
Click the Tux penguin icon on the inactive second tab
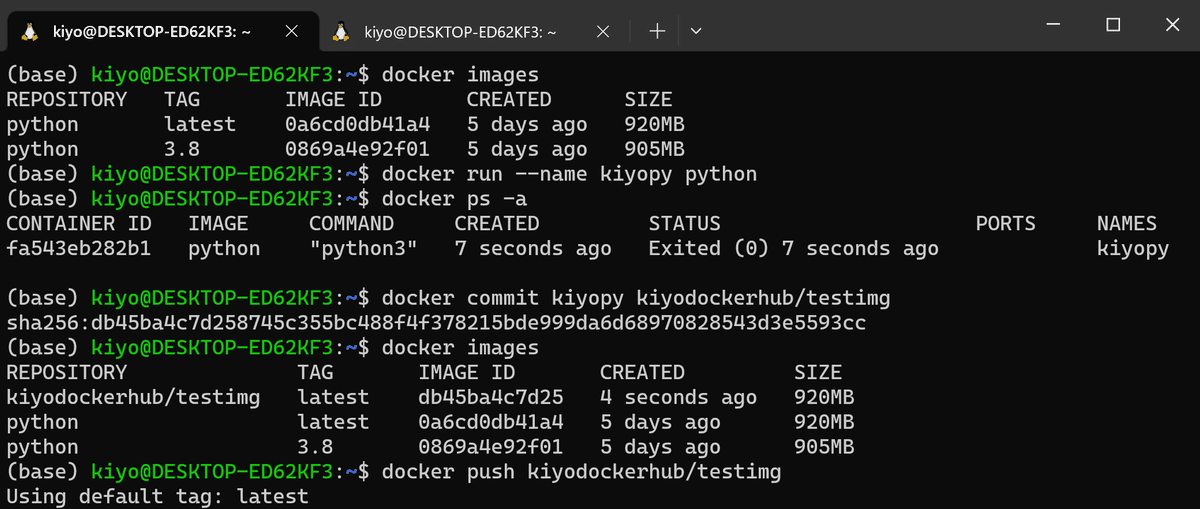click(342, 31)
